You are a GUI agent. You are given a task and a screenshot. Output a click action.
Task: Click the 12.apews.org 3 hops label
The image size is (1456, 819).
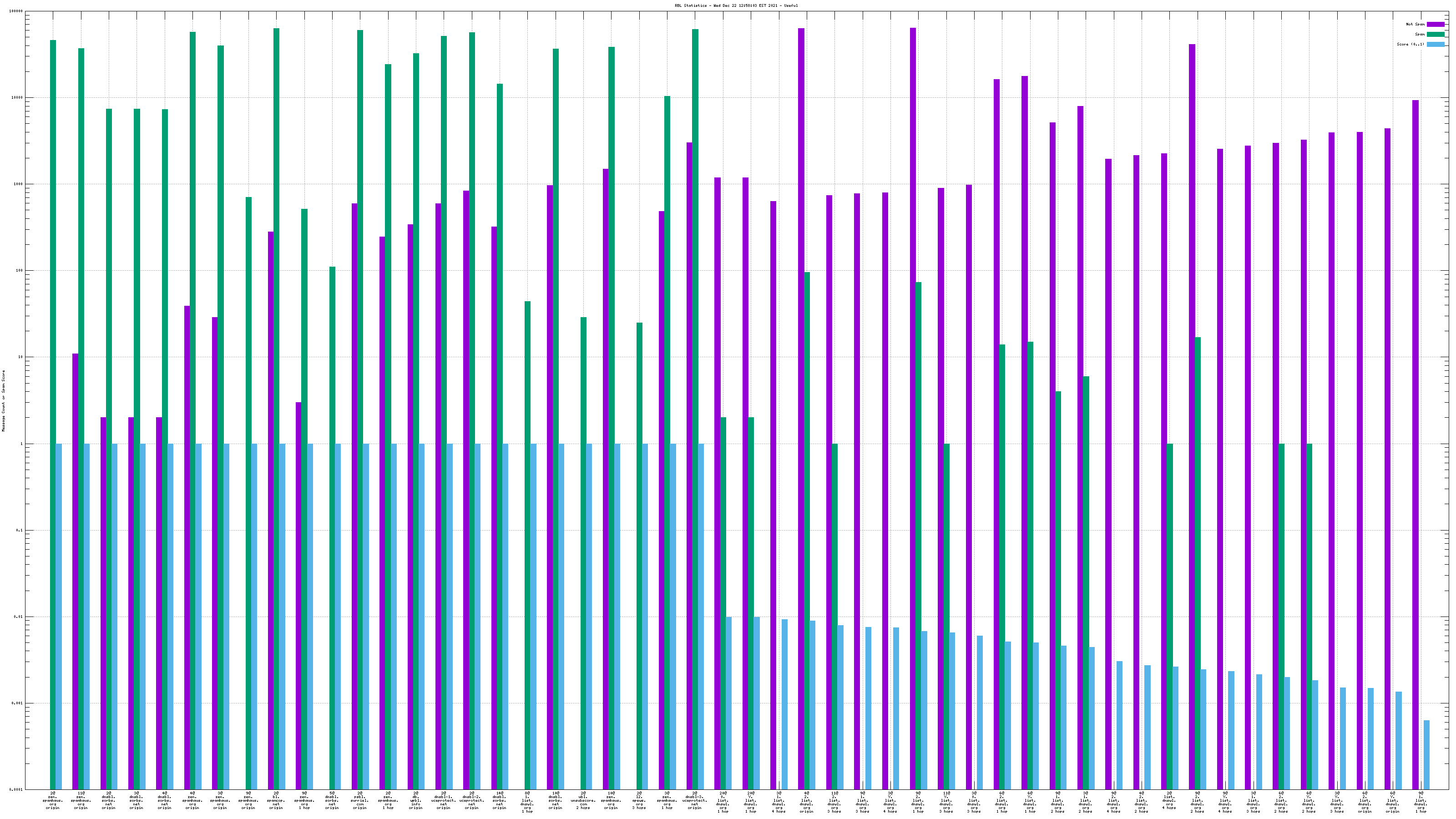639,800
